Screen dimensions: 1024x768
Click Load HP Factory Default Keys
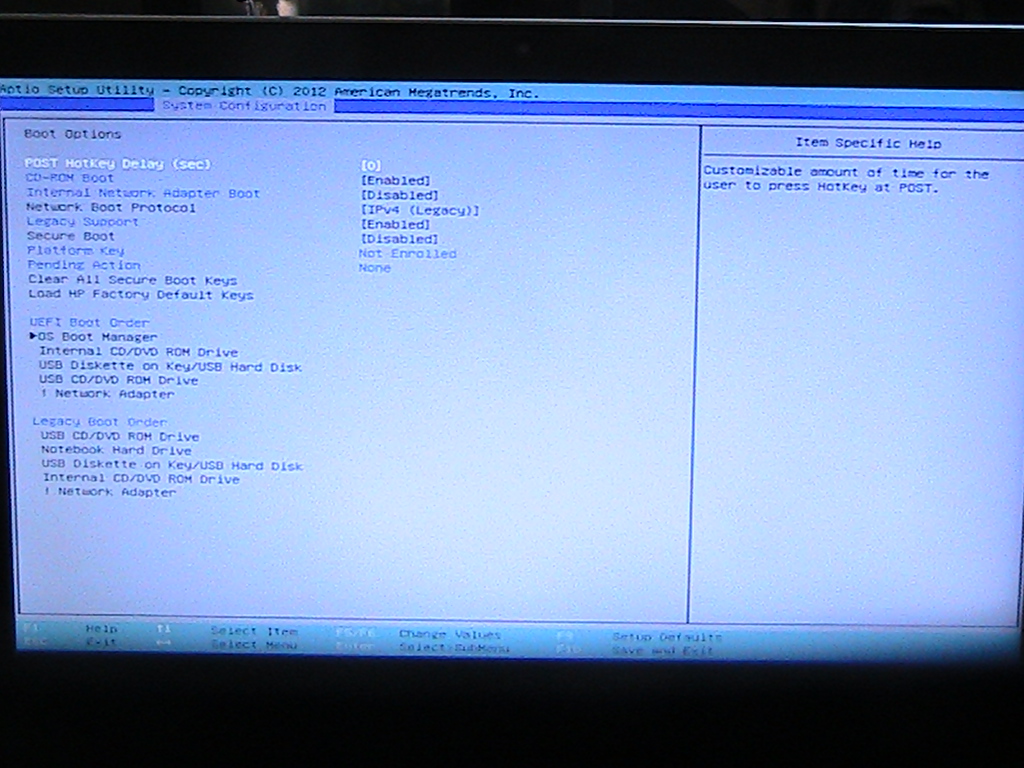point(140,295)
